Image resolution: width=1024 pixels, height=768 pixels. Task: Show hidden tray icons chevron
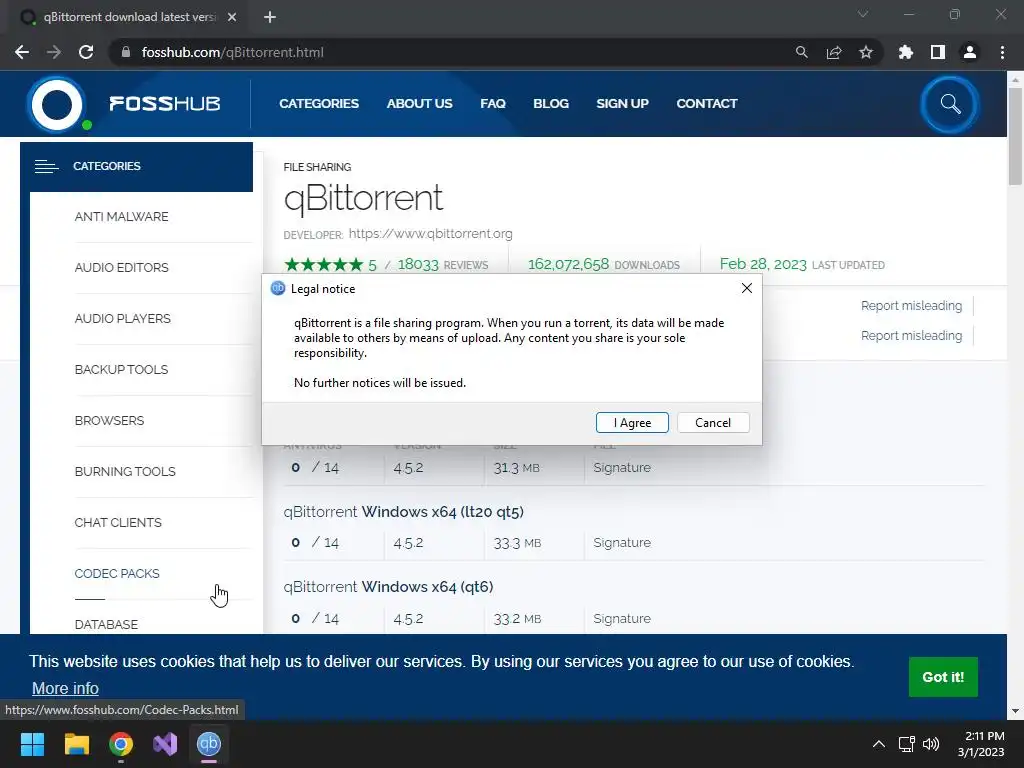pos(879,744)
